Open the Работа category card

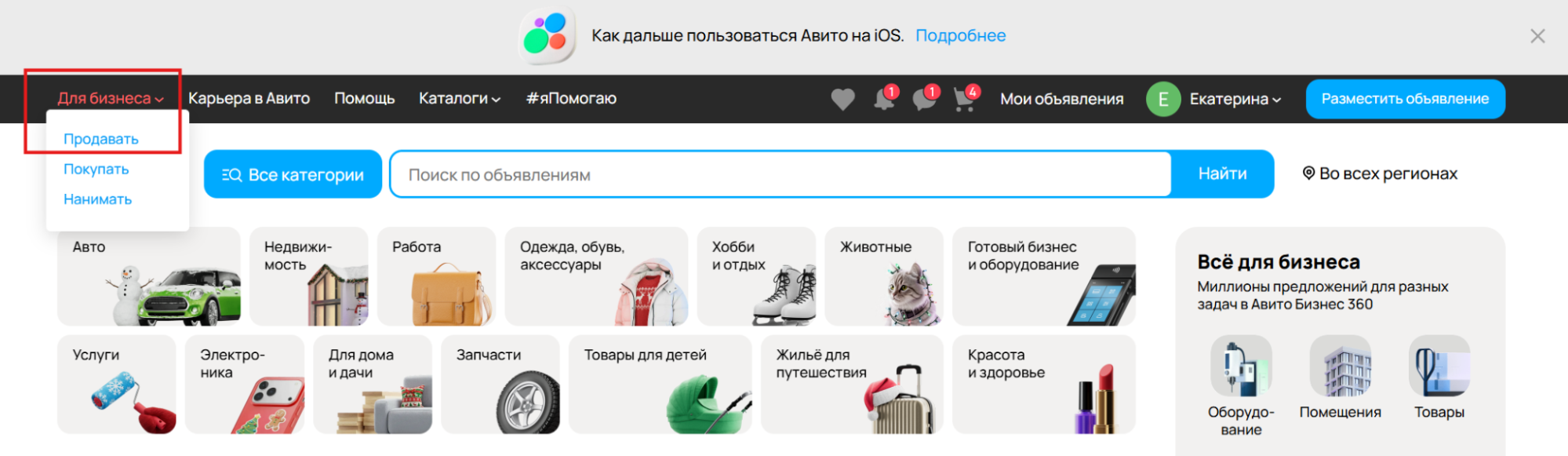[436, 276]
